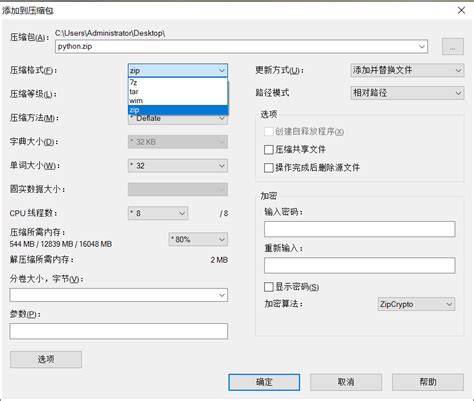Open 帮助 help button
The width and height of the screenshot is (474, 401).
(428, 382)
